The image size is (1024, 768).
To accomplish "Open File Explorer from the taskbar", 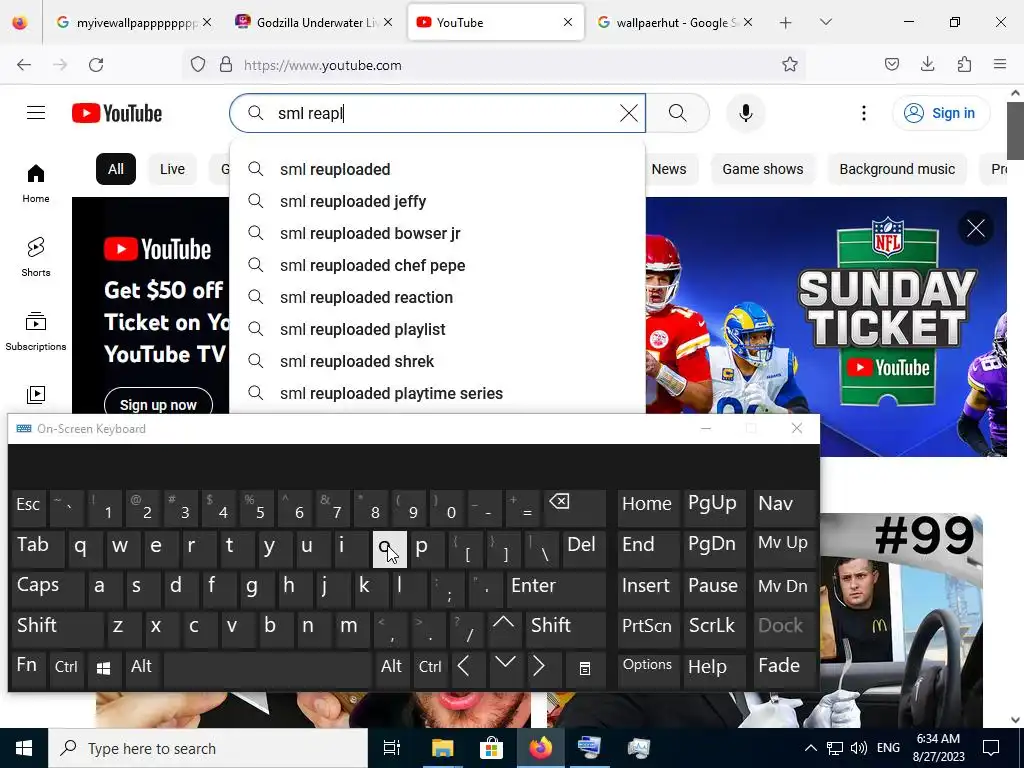I will (442, 748).
